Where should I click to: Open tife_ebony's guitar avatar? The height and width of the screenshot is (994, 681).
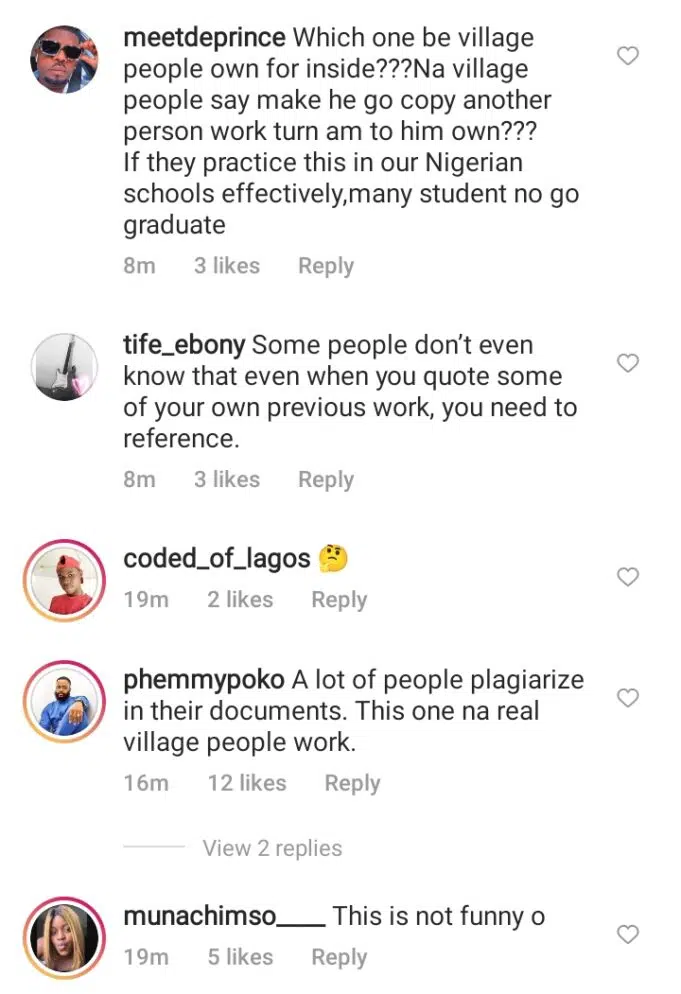tap(63, 366)
